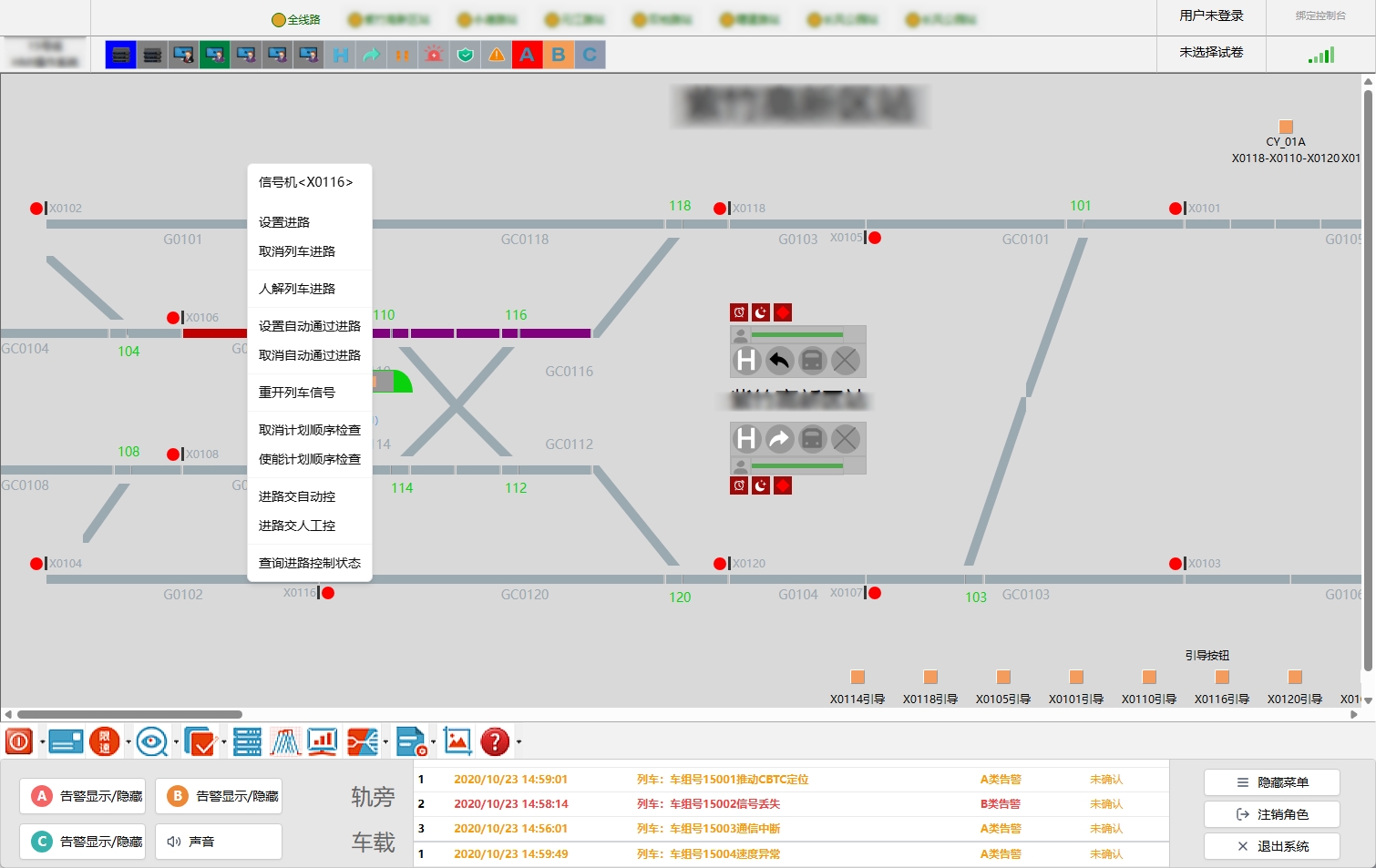Image resolution: width=1376 pixels, height=868 pixels.
Task: Choose 重开列车信号 in the context menu
Action: [x=297, y=393]
